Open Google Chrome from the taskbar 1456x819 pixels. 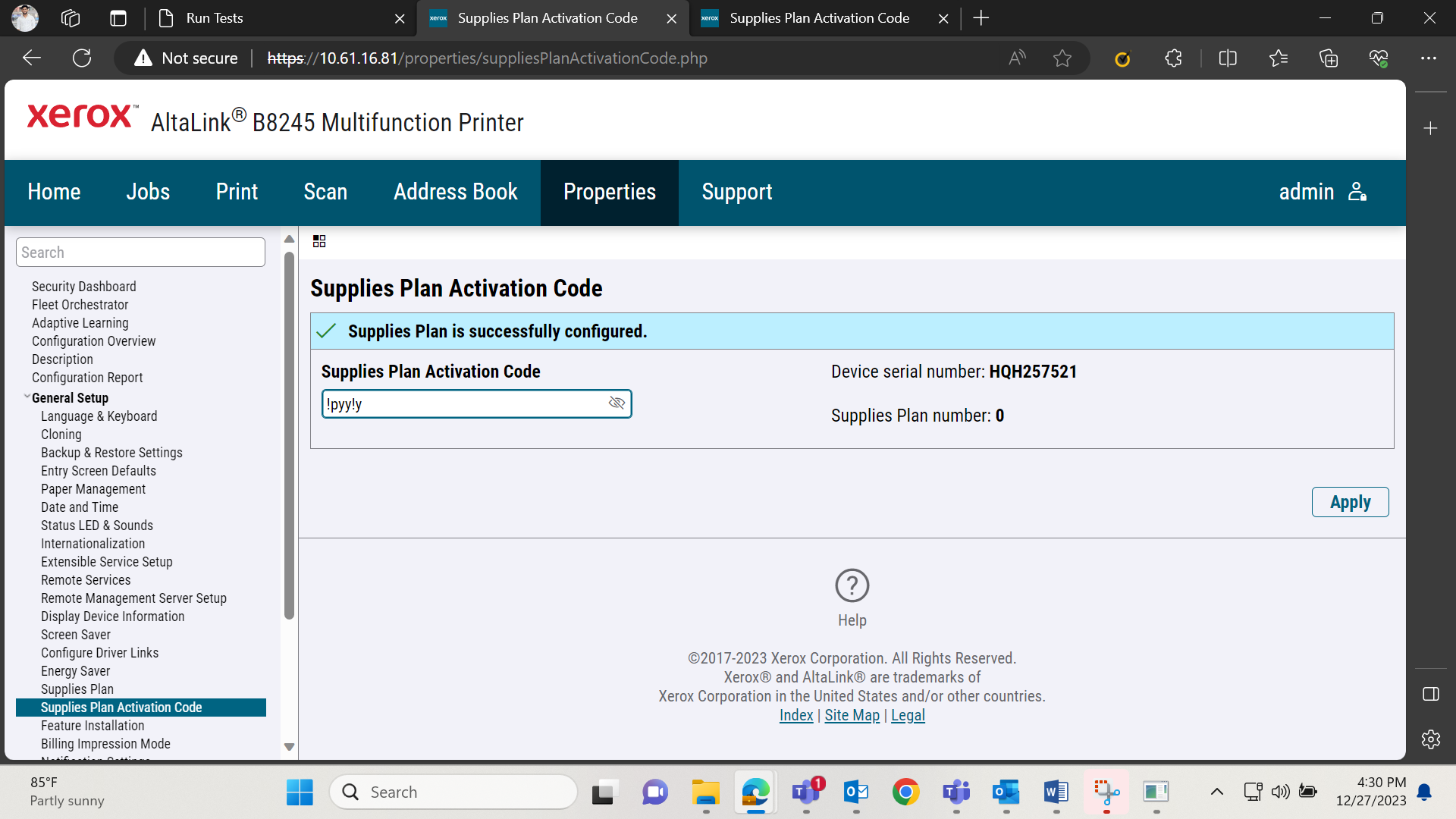[x=905, y=792]
